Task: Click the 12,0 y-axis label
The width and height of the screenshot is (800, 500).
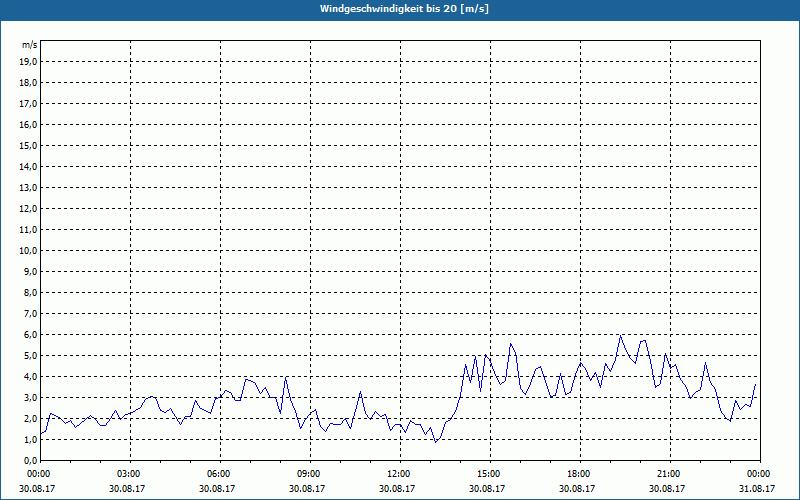Action: coord(29,209)
